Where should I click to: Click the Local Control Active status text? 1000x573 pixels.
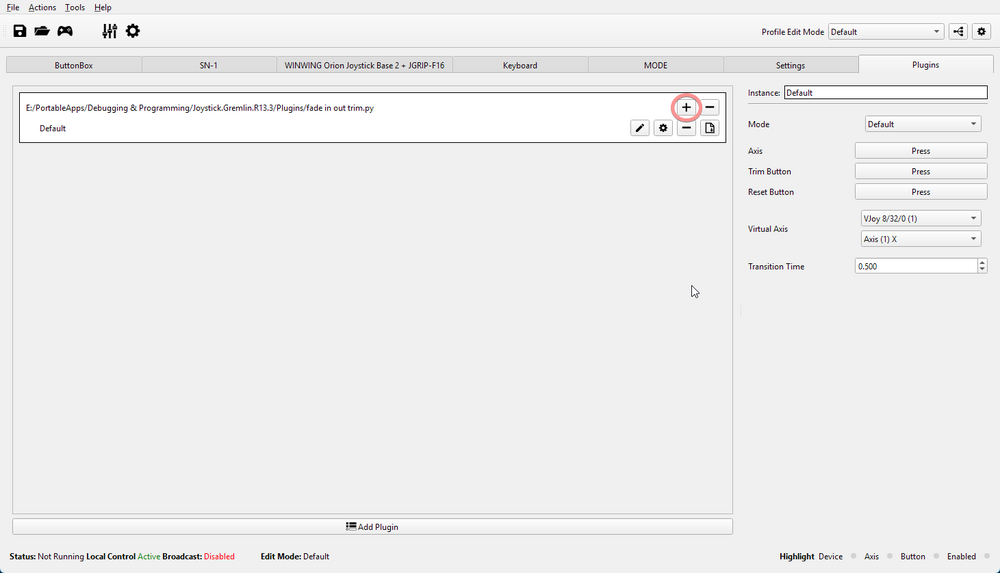click(123, 556)
